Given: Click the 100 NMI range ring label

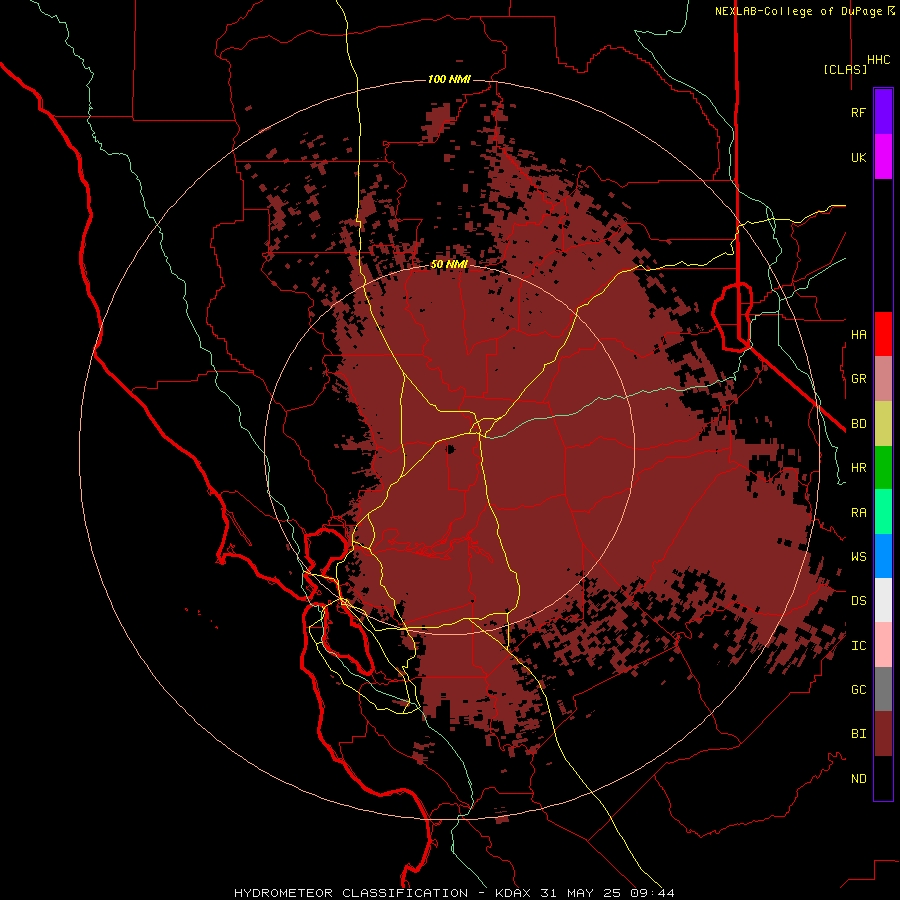Looking at the screenshot, I should (x=449, y=79).
